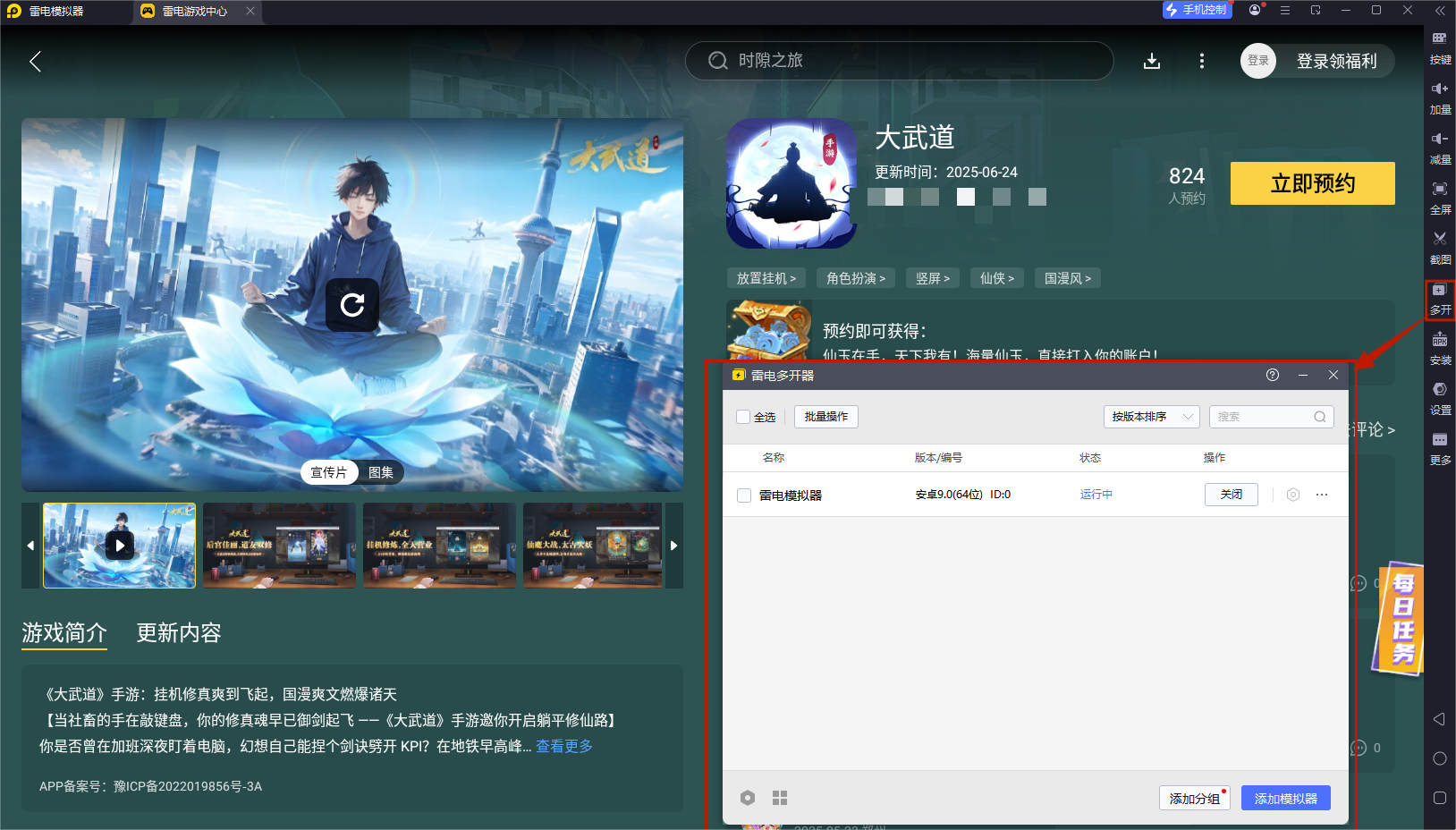The width and height of the screenshot is (1456, 830).
Task: Click the search magnifier in multi-opener
Action: tap(1320, 417)
